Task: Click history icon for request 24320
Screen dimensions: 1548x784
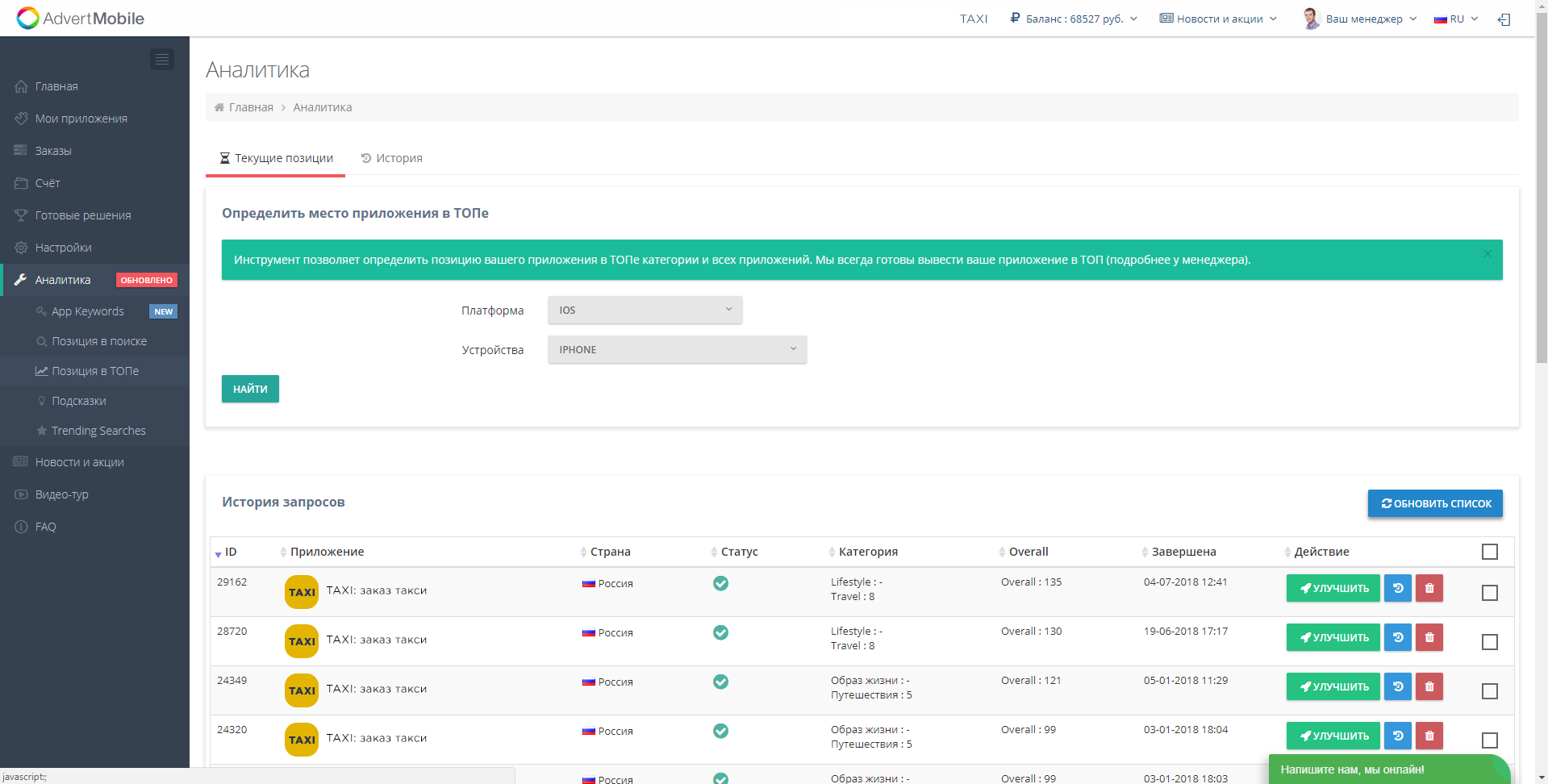Action: click(x=1398, y=736)
